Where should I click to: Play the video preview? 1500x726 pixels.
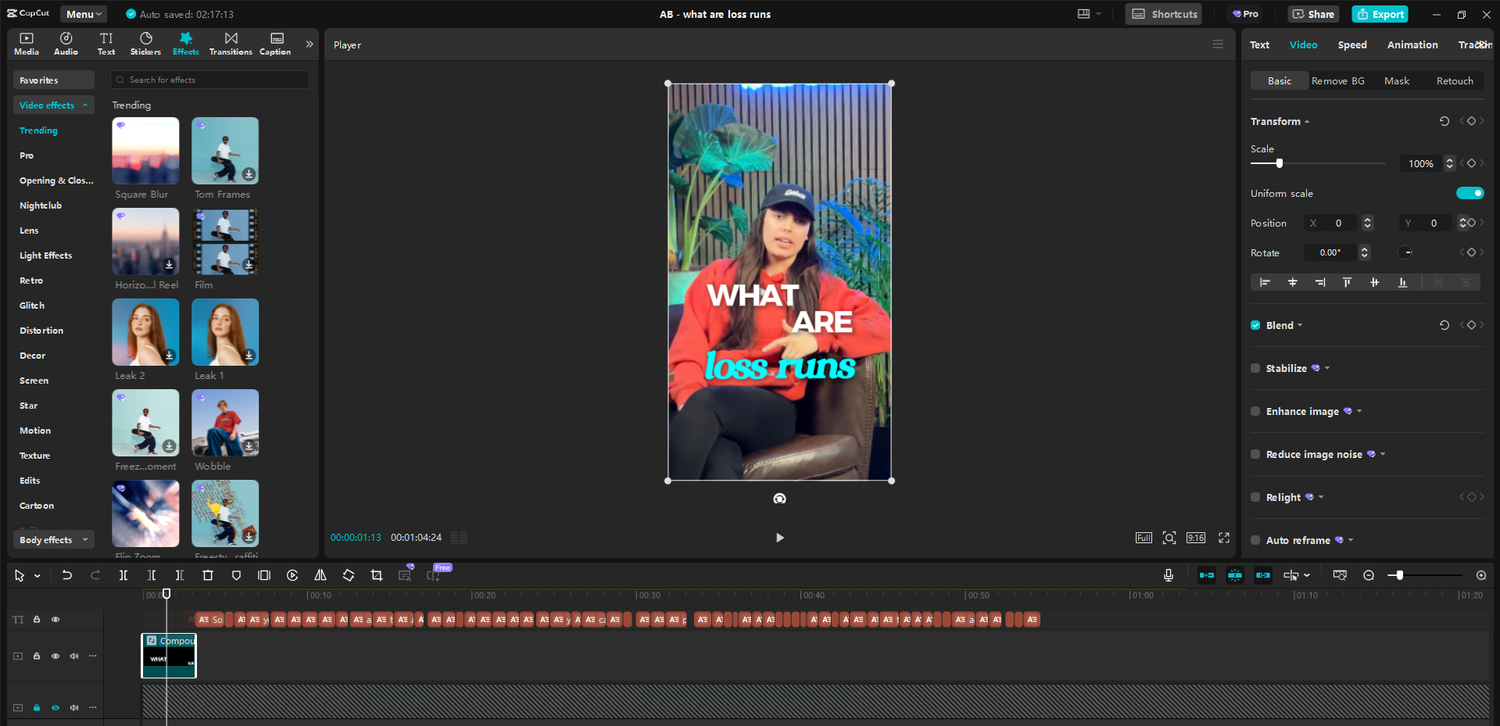(x=780, y=538)
